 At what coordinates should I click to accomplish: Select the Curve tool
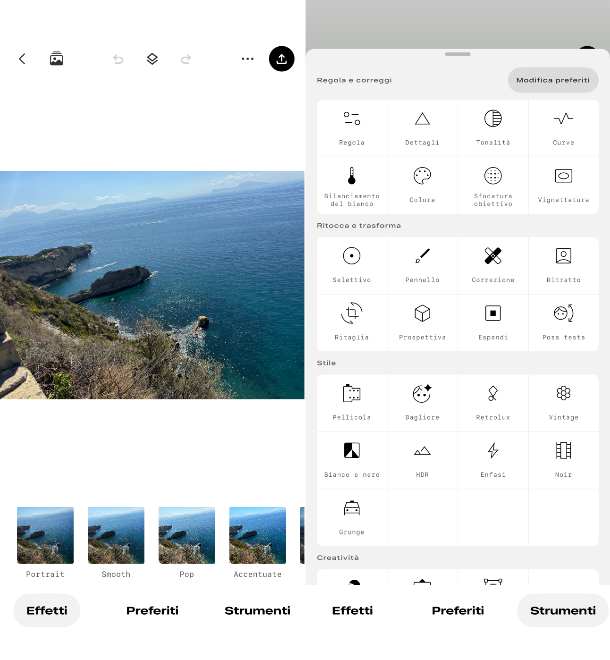[x=563, y=127]
